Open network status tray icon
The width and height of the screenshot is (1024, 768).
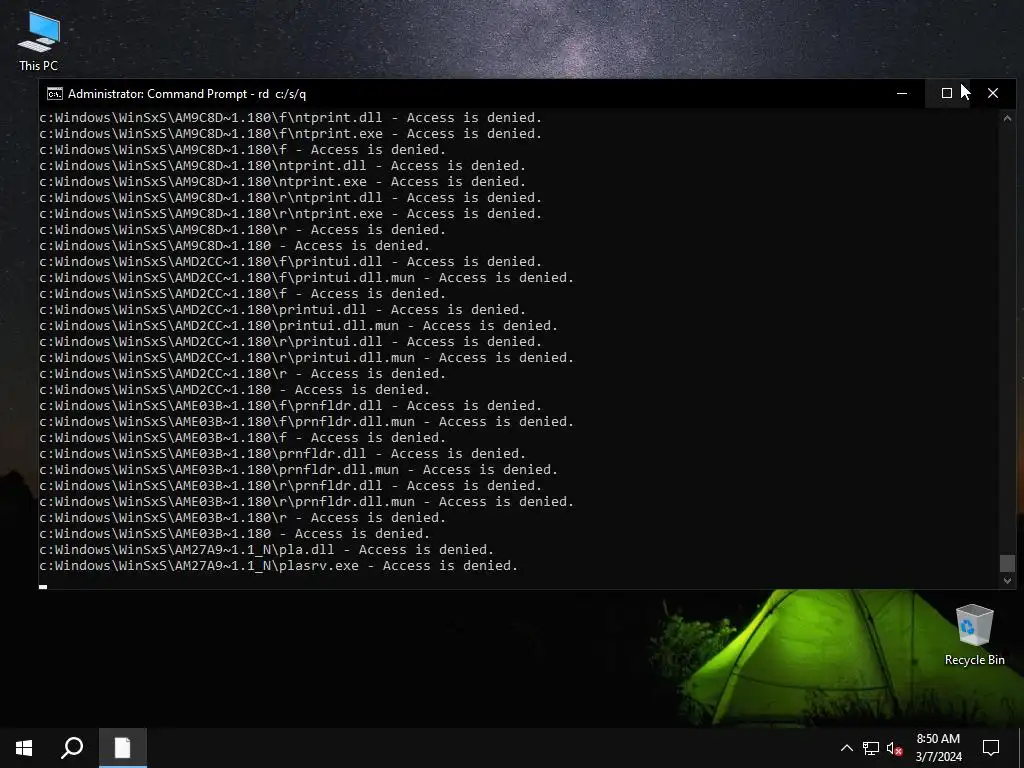point(871,748)
